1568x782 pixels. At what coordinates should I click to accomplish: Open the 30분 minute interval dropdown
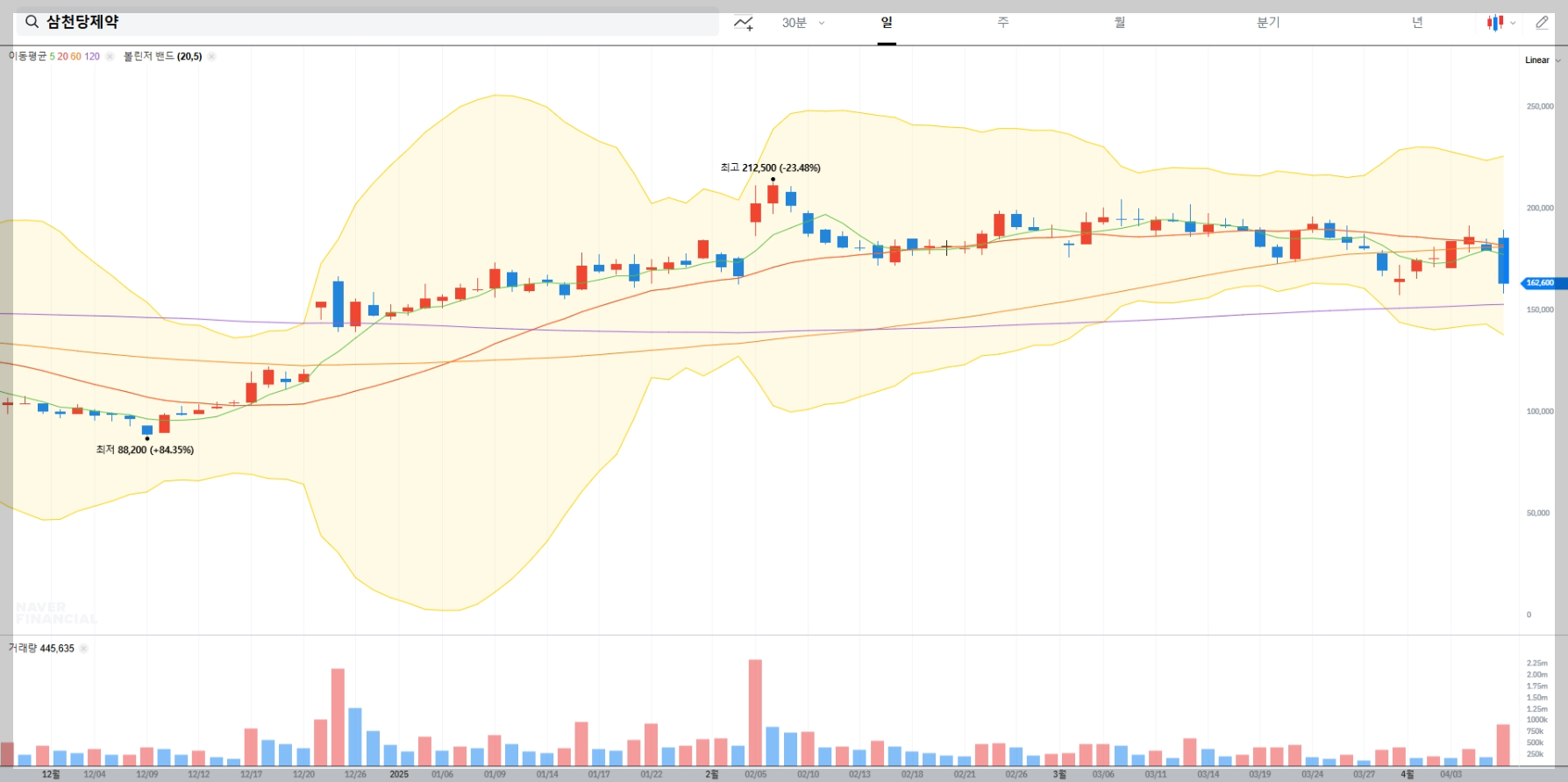803,23
